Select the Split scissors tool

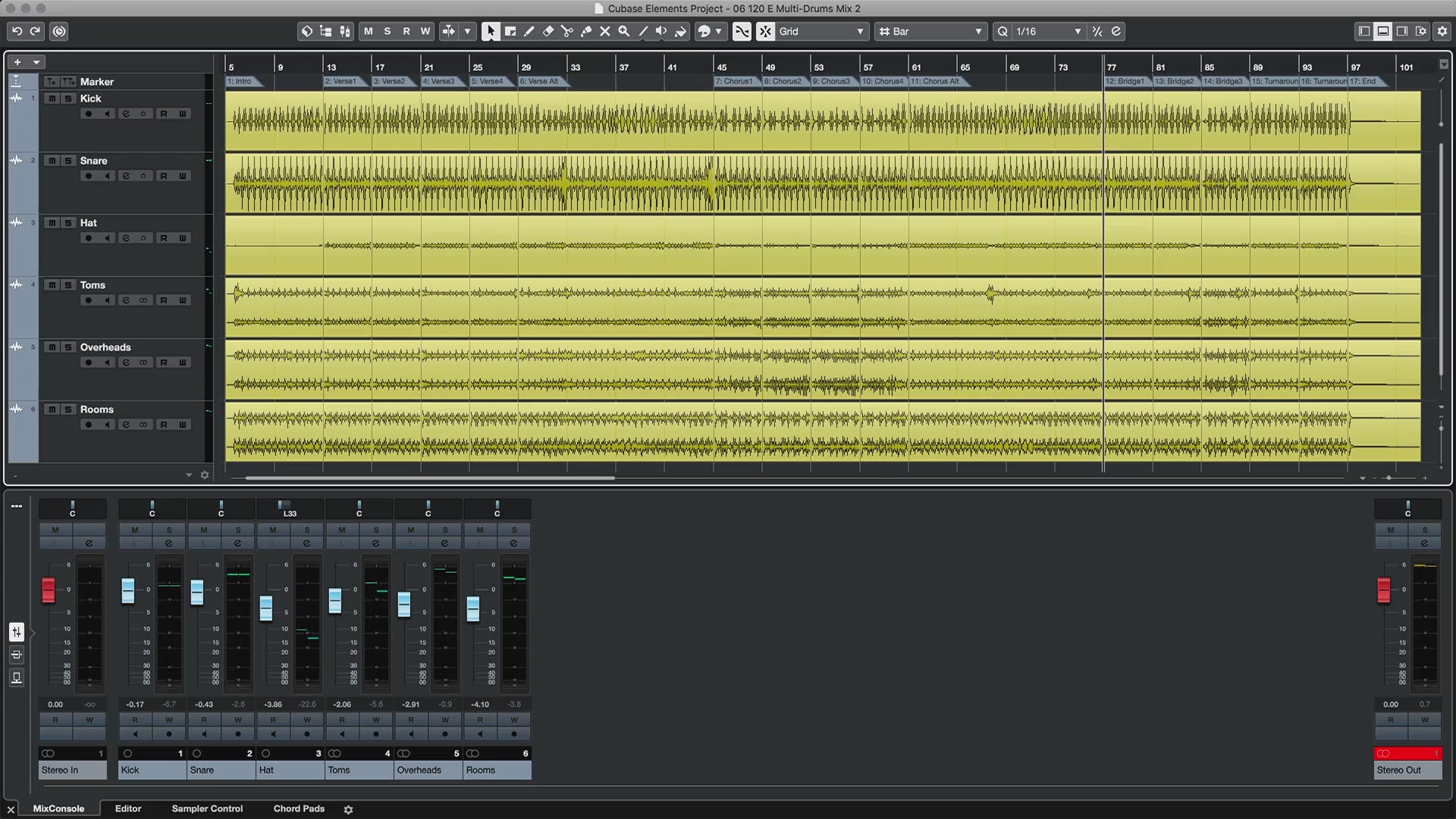point(567,31)
